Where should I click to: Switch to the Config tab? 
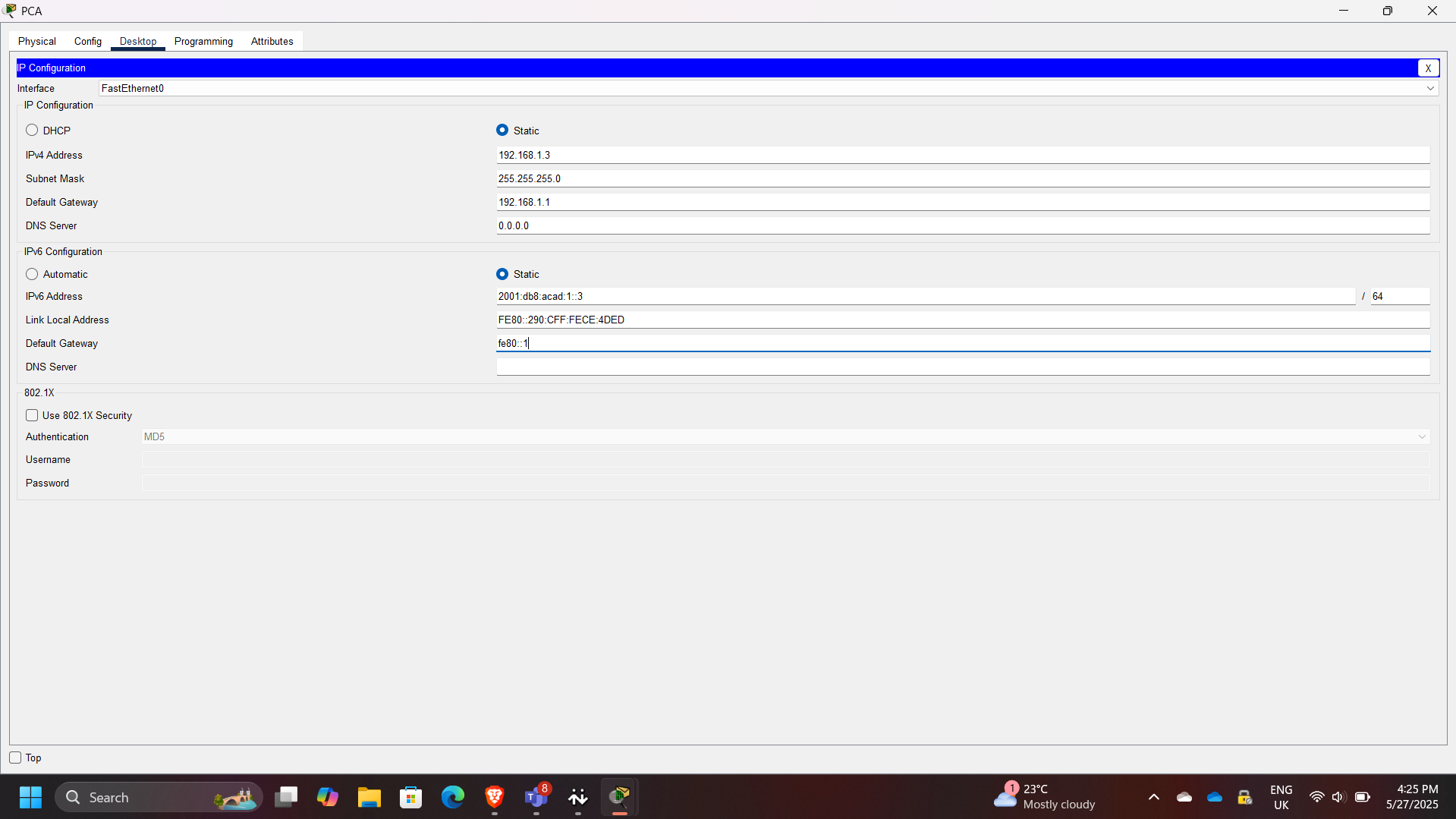(88, 42)
